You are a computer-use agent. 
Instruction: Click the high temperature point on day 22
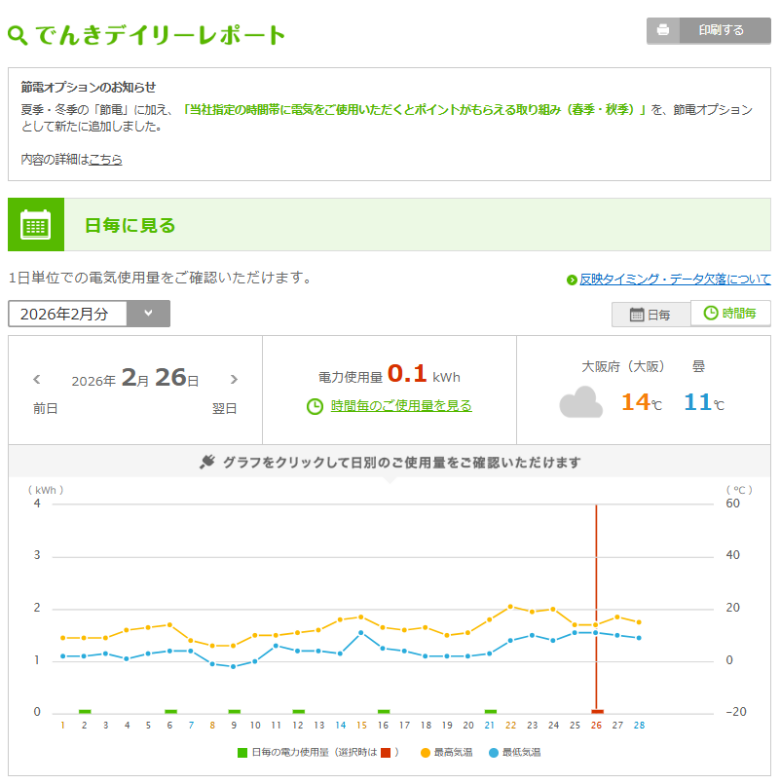tap(510, 607)
